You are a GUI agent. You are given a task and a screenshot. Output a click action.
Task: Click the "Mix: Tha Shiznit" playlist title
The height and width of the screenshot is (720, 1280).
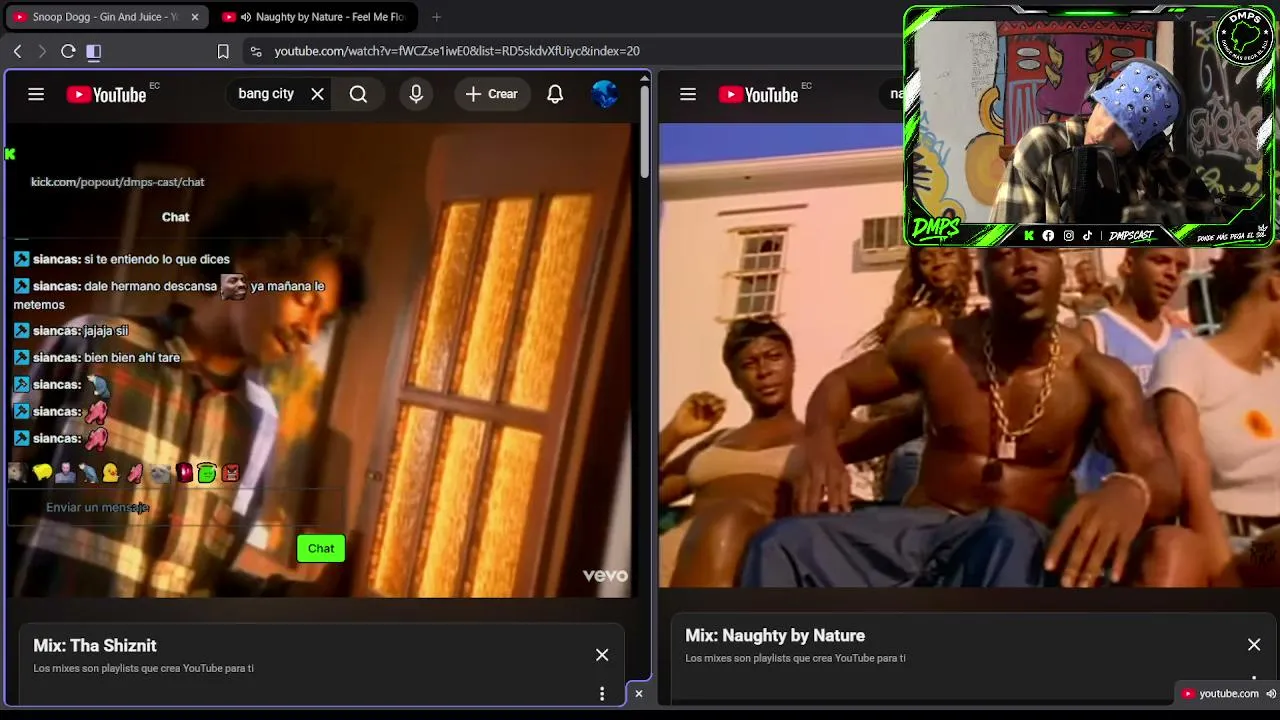[x=95, y=646]
